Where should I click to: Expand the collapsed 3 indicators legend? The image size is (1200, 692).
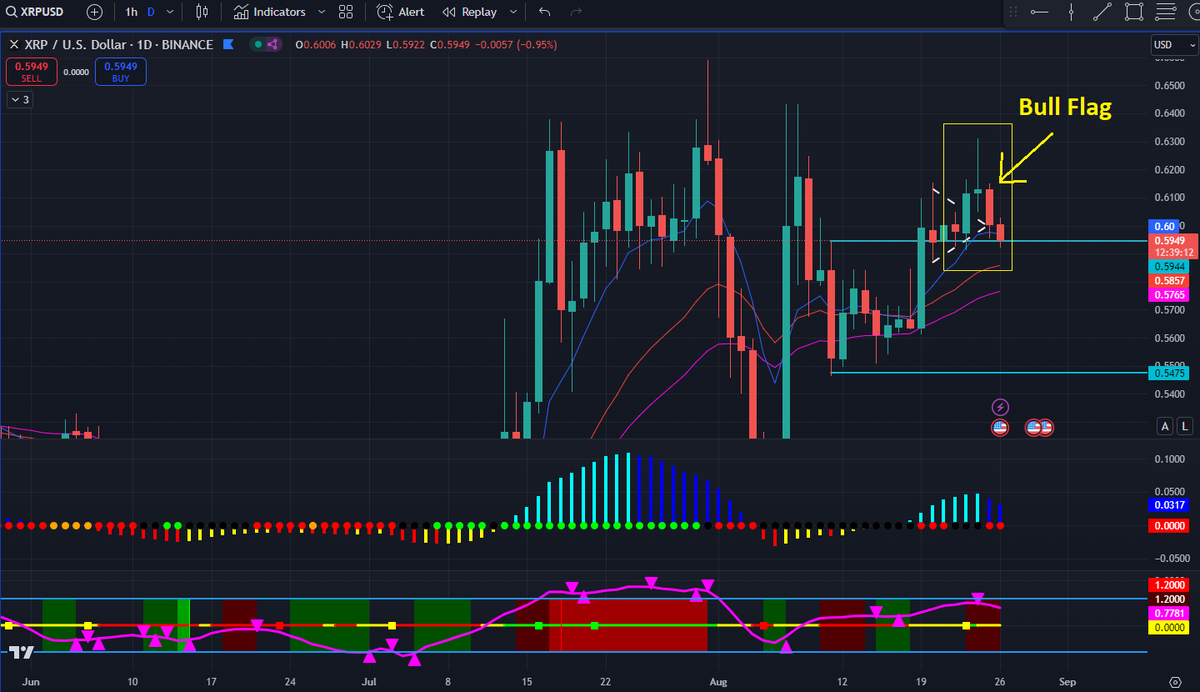coord(19,99)
